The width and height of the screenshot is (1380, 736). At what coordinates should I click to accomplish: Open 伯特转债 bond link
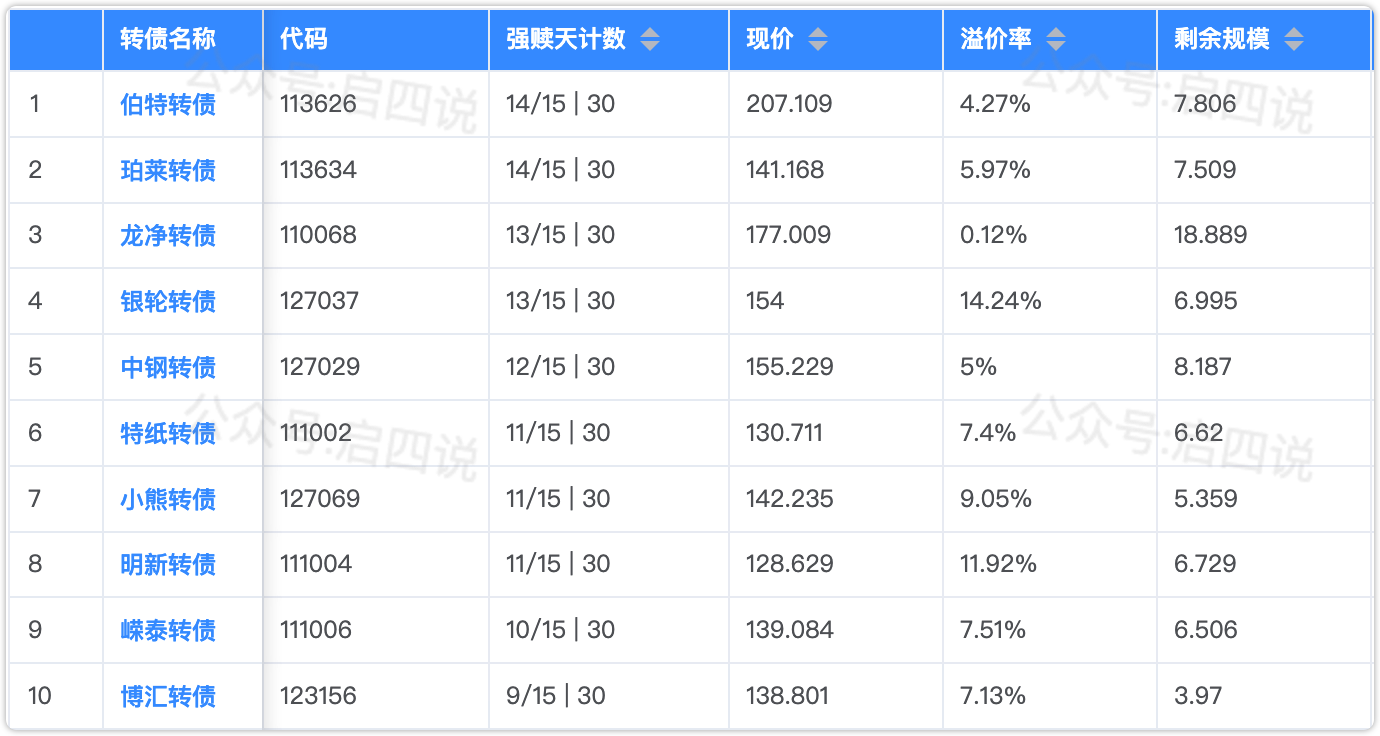pos(168,104)
